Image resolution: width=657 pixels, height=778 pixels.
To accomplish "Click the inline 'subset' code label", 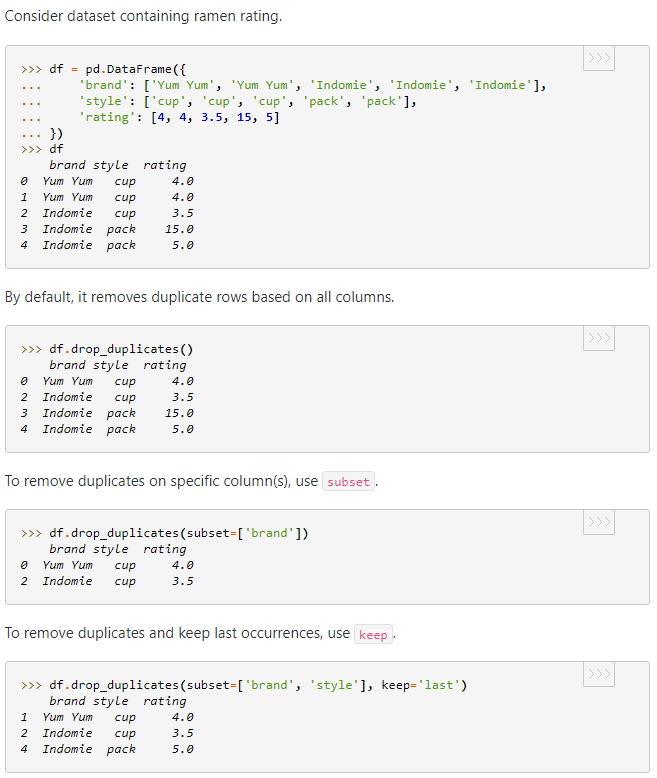I will pyautogui.click(x=348, y=482).
